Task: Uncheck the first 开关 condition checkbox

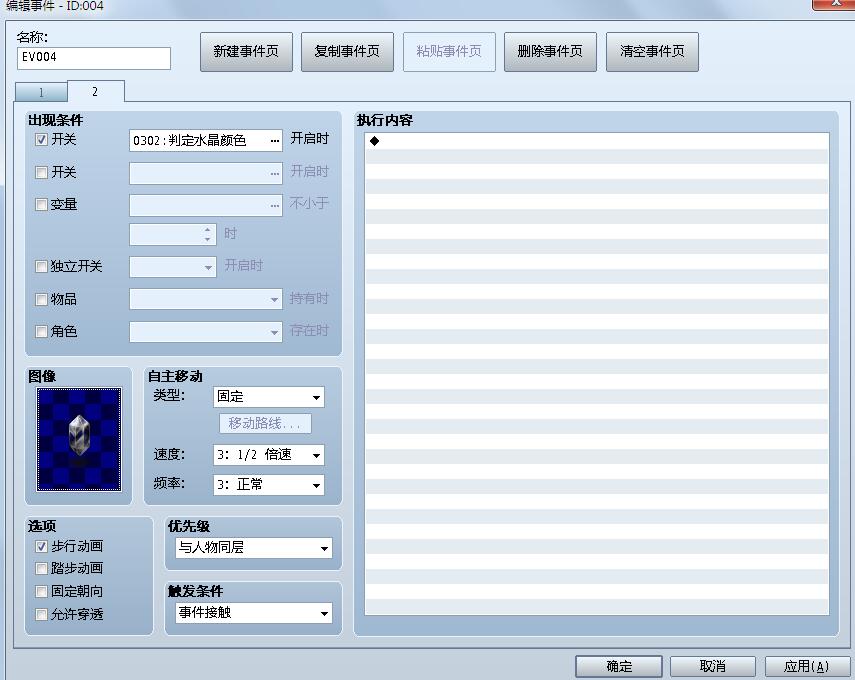Action: (x=41, y=140)
